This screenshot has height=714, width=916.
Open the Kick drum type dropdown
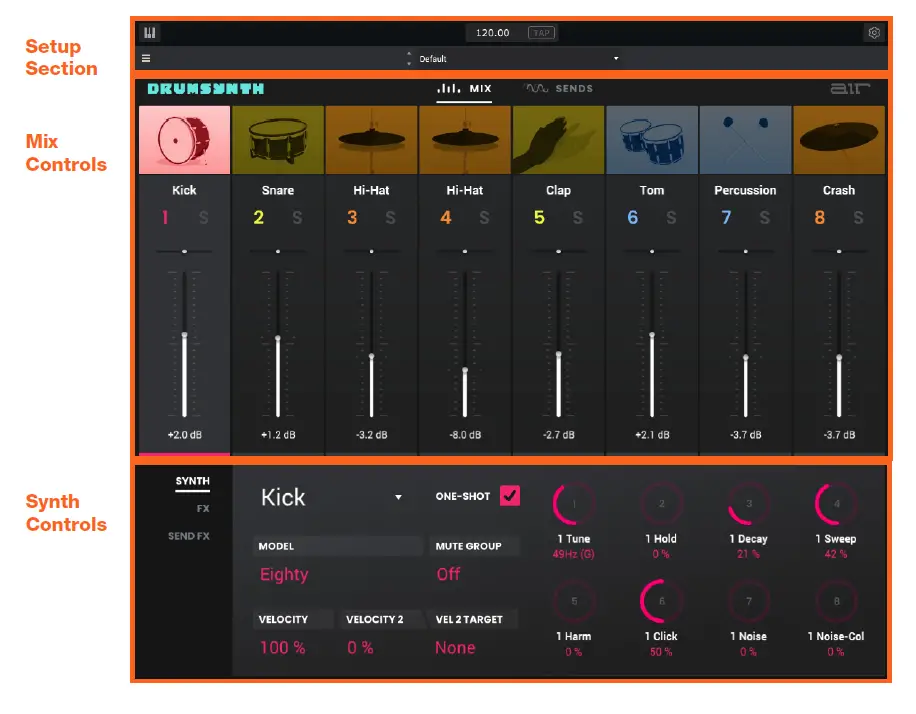coord(399,496)
